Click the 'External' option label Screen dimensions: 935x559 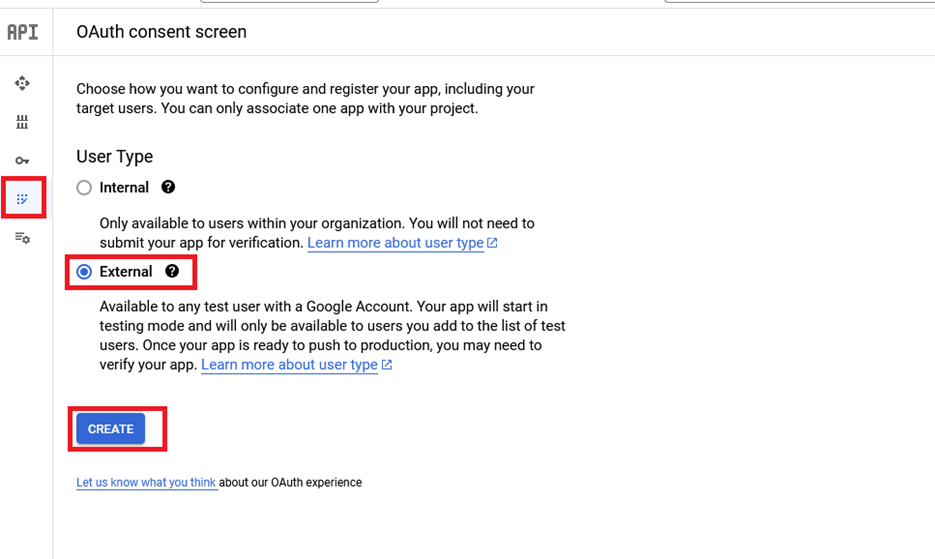[x=126, y=271]
